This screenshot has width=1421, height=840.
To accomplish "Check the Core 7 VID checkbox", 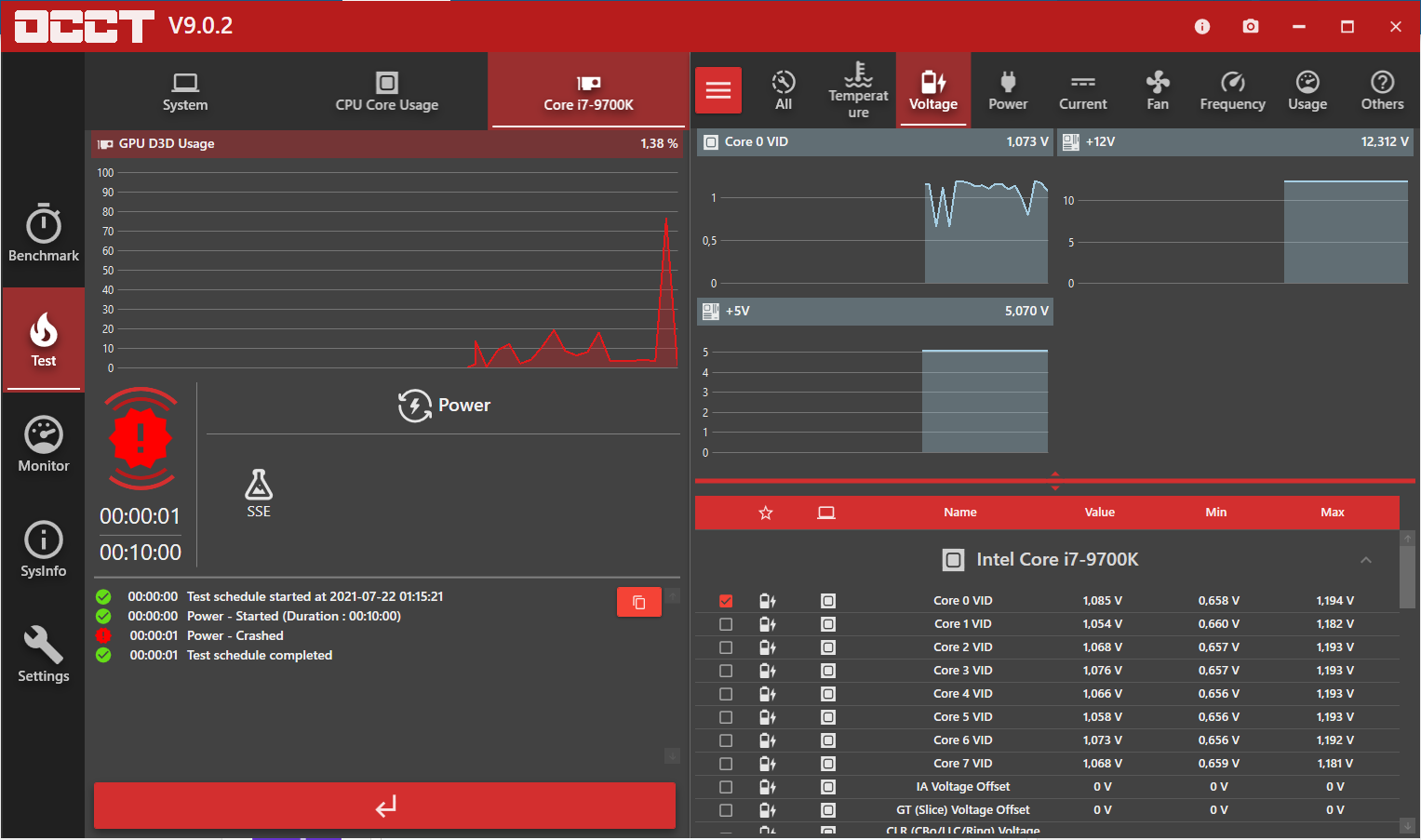I will tap(726, 764).
